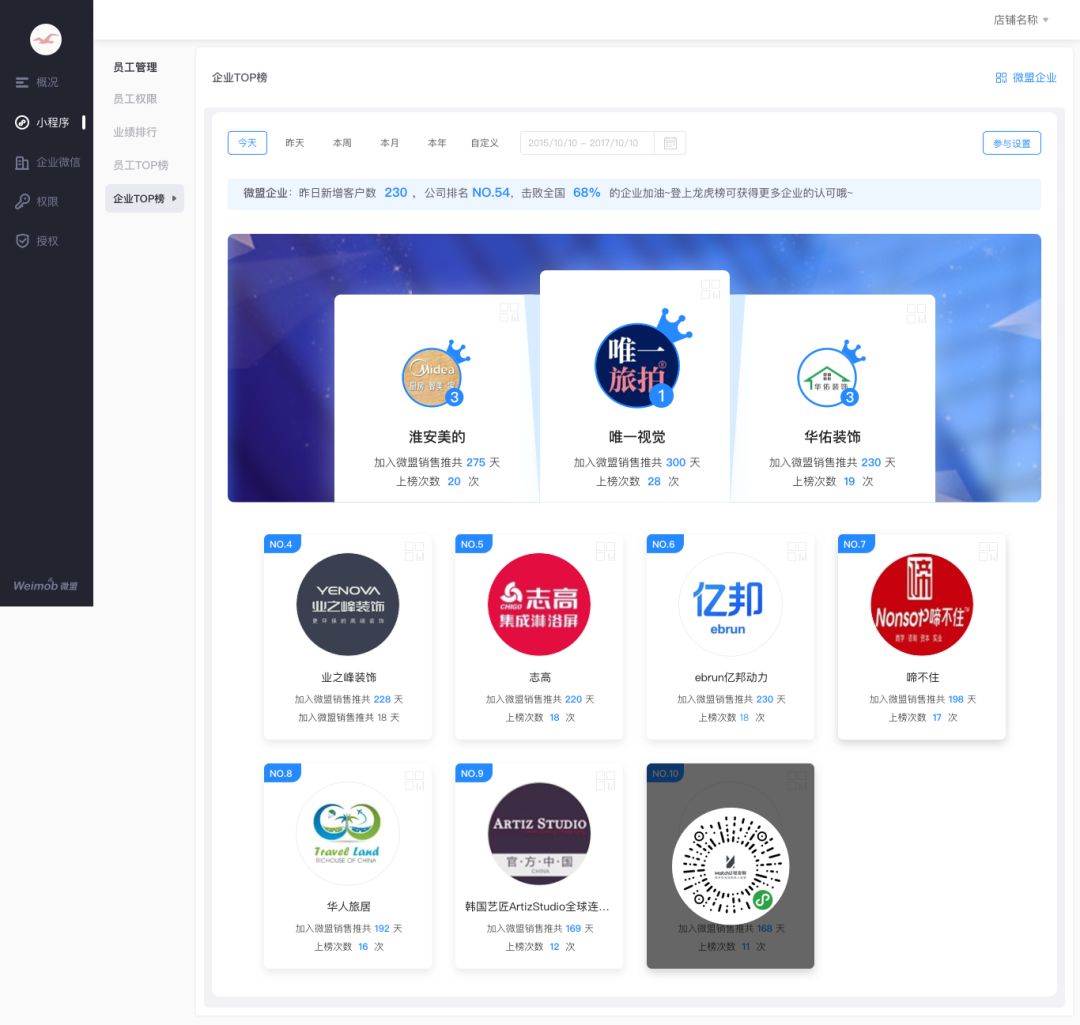This screenshot has width=1080, height=1025.
Task: Show QR code icon on 唯一视觉 card
Action: coord(710,289)
